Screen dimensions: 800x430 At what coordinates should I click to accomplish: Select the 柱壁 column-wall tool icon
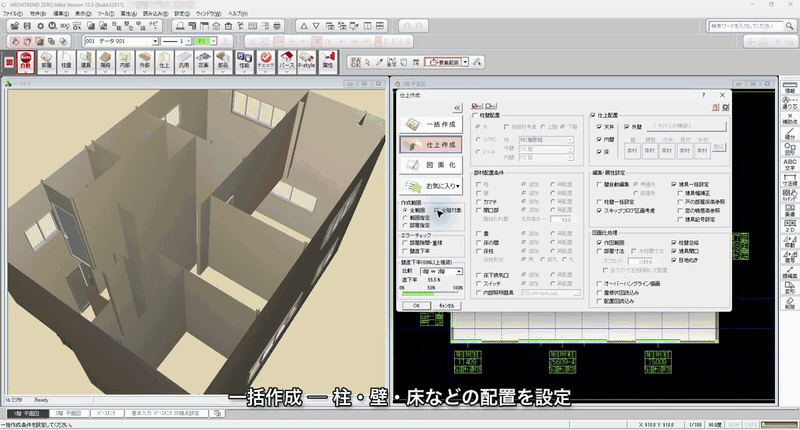66,61
